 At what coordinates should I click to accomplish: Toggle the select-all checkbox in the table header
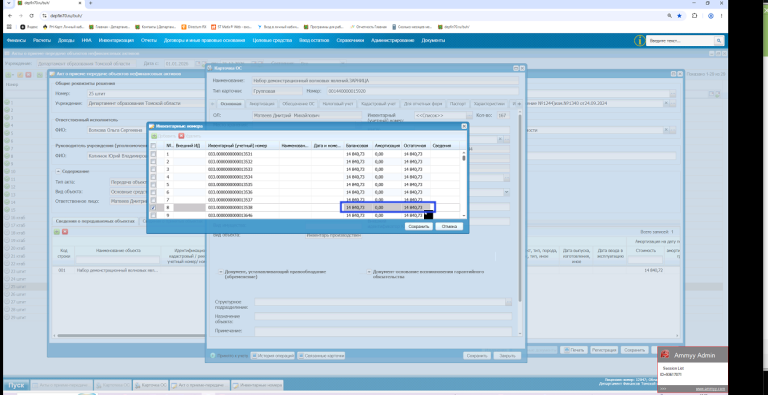click(153, 146)
